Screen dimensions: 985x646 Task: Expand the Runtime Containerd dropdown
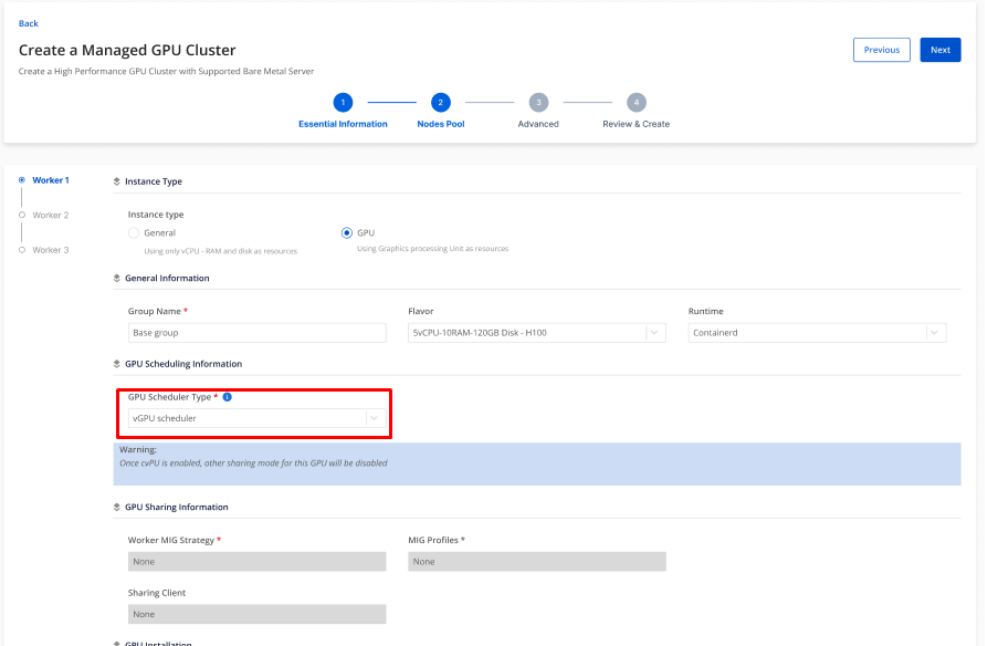(x=817, y=333)
